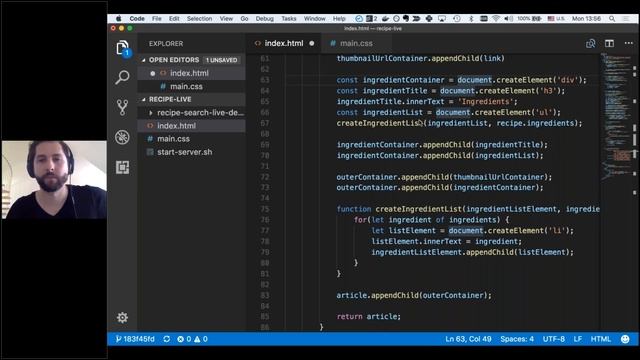Open the Debug menu

(264, 18)
